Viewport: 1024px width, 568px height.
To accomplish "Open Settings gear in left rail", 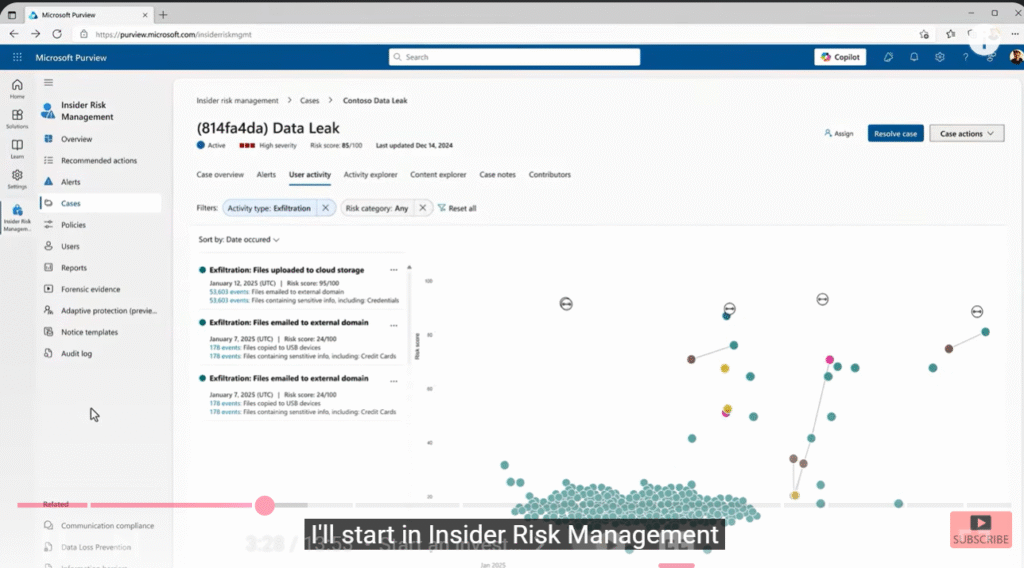I will click(x=17, y=179).
